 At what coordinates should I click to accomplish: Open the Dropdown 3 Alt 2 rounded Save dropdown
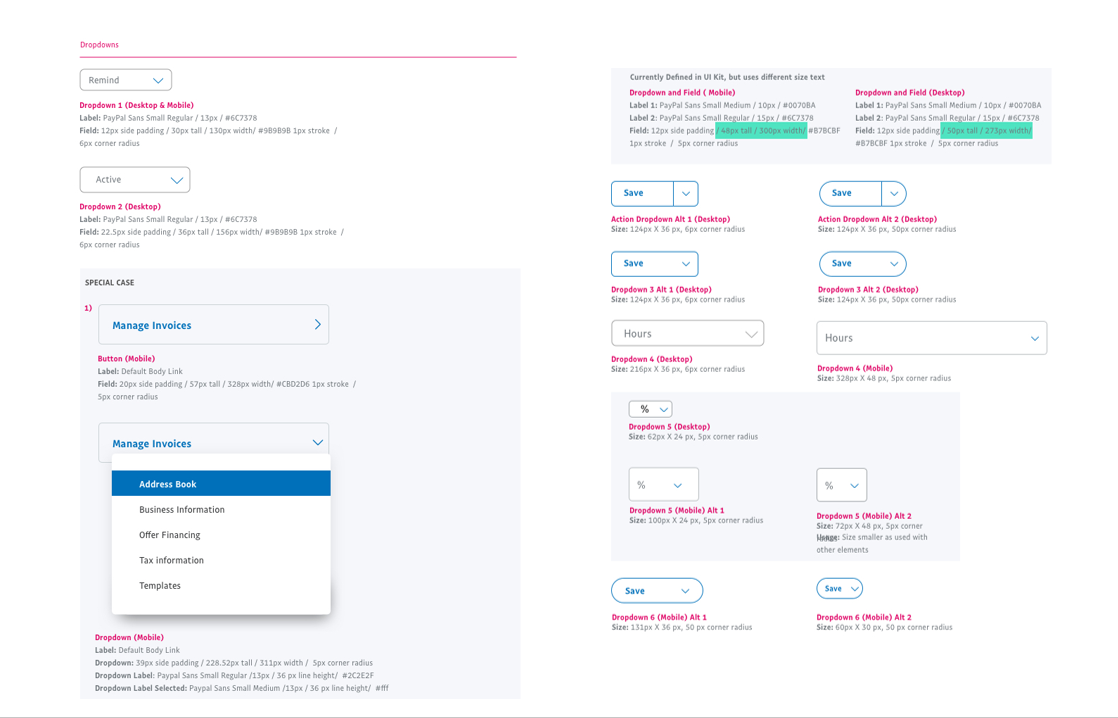tap(862, 264)
